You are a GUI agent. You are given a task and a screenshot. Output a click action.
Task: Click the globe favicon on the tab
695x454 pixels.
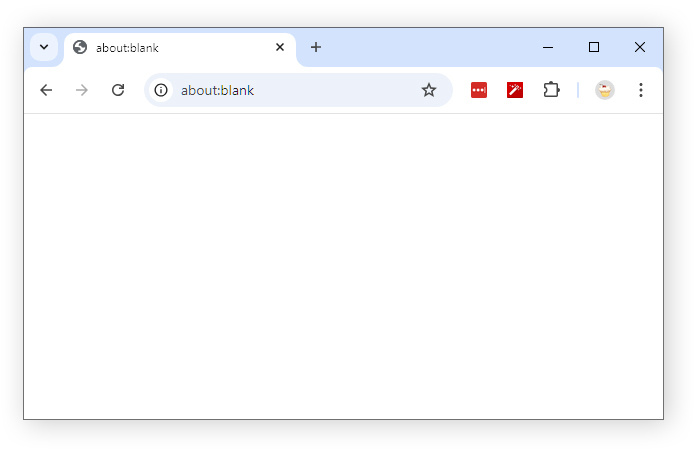[x=80, y=47]
